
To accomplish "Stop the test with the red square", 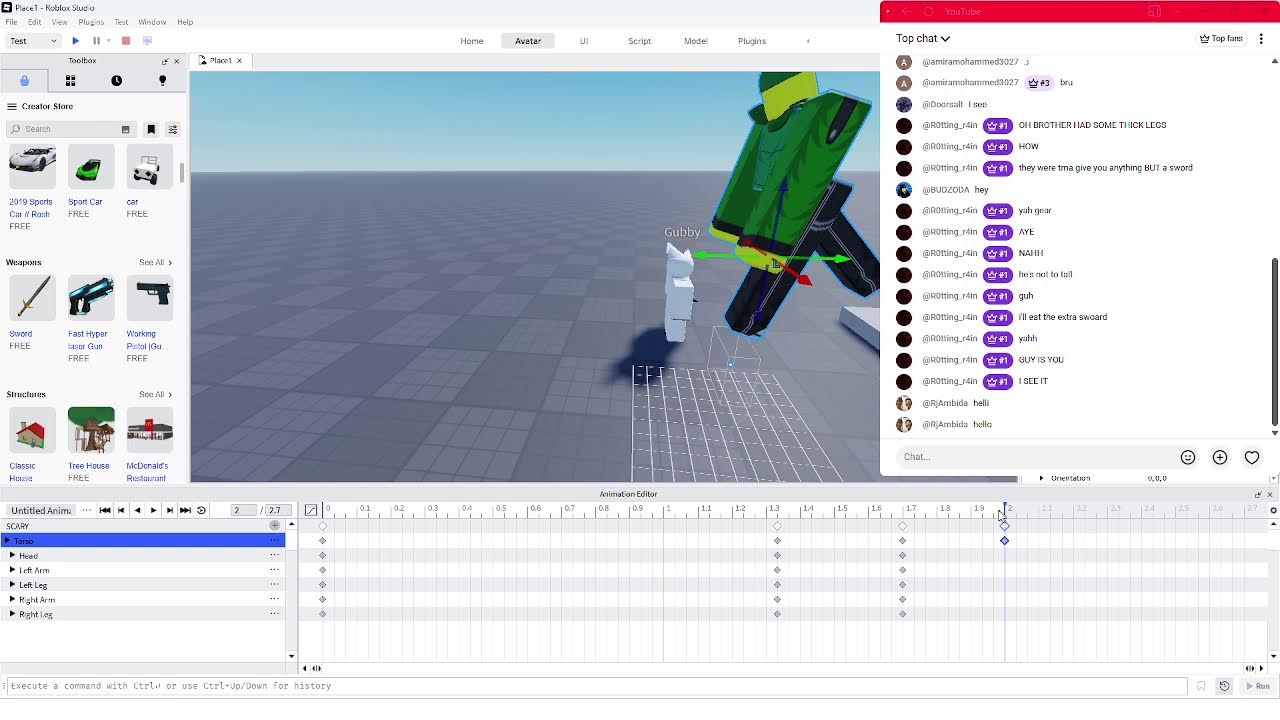I will pos(126,41).
